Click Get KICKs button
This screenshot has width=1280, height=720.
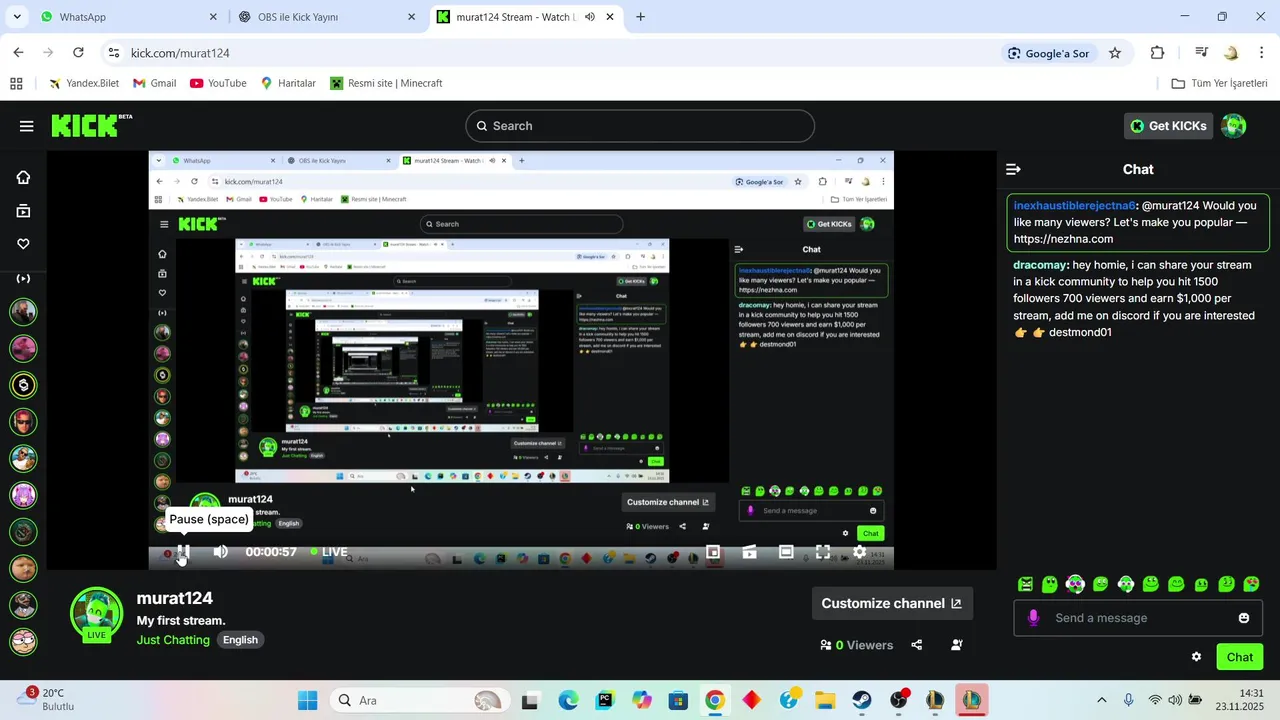click(x=1168, y=126)
